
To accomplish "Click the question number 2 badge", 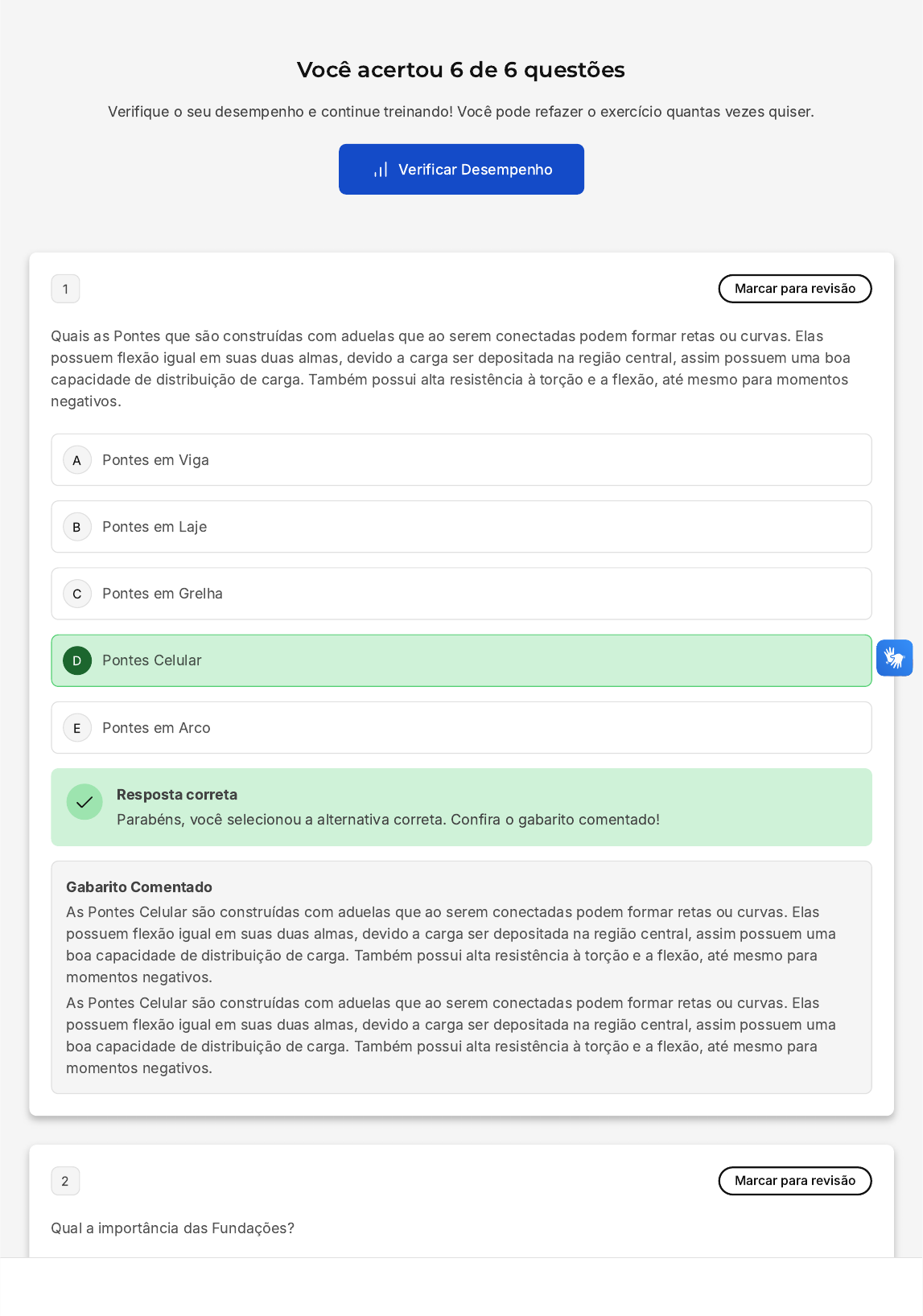I will coord(65,1181).
